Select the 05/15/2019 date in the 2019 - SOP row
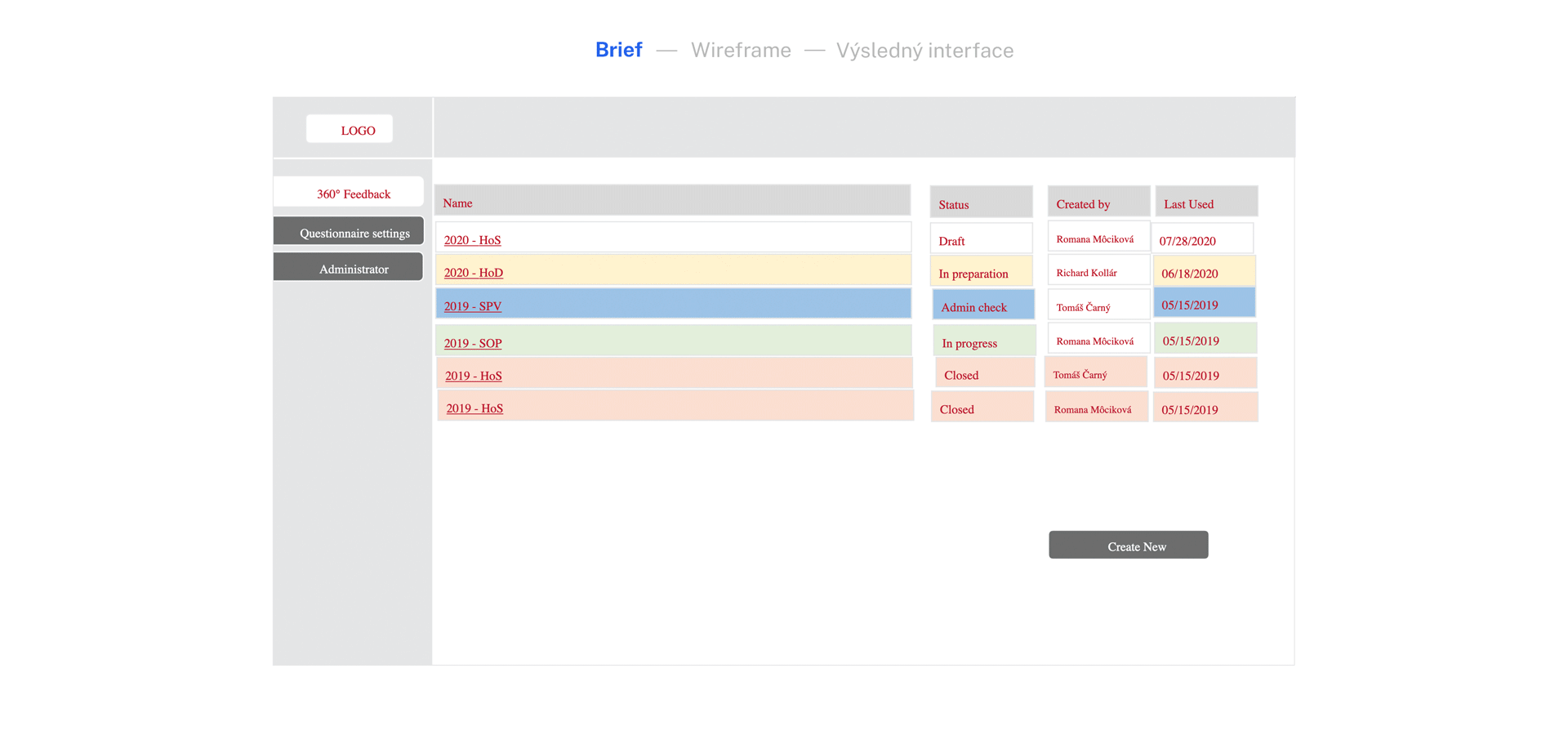Viewport: 1568px width, 753px height. click(x=1206, y=338)
